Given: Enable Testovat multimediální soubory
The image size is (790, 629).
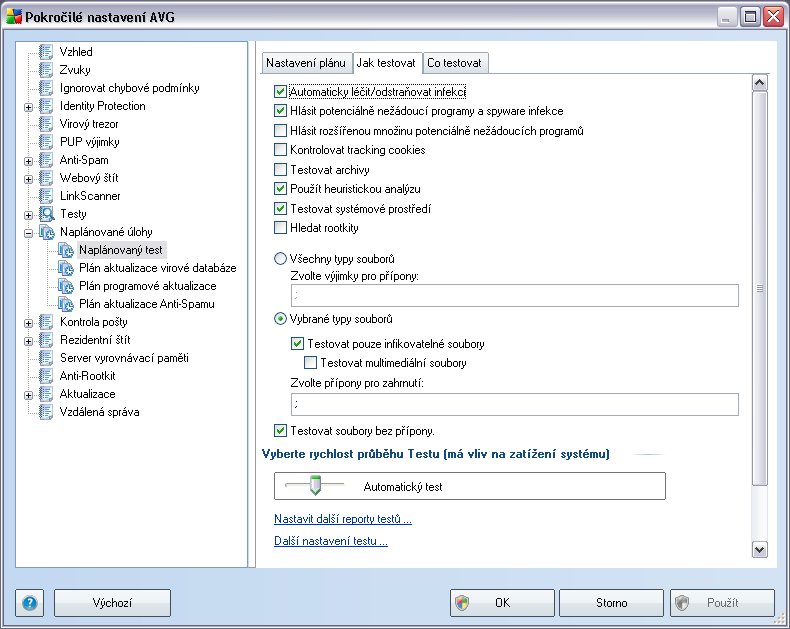Looking at the screenshot, I should [310, 363].
